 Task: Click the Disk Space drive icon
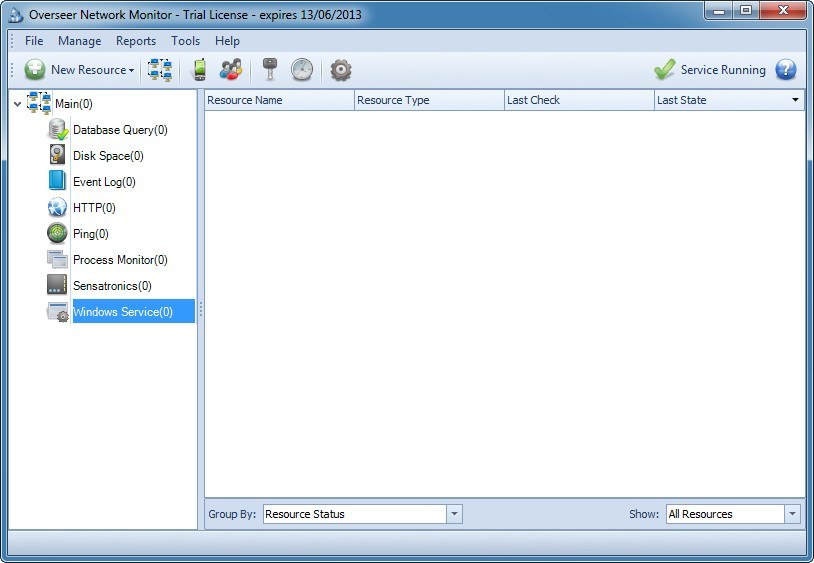tap(57, 155)
